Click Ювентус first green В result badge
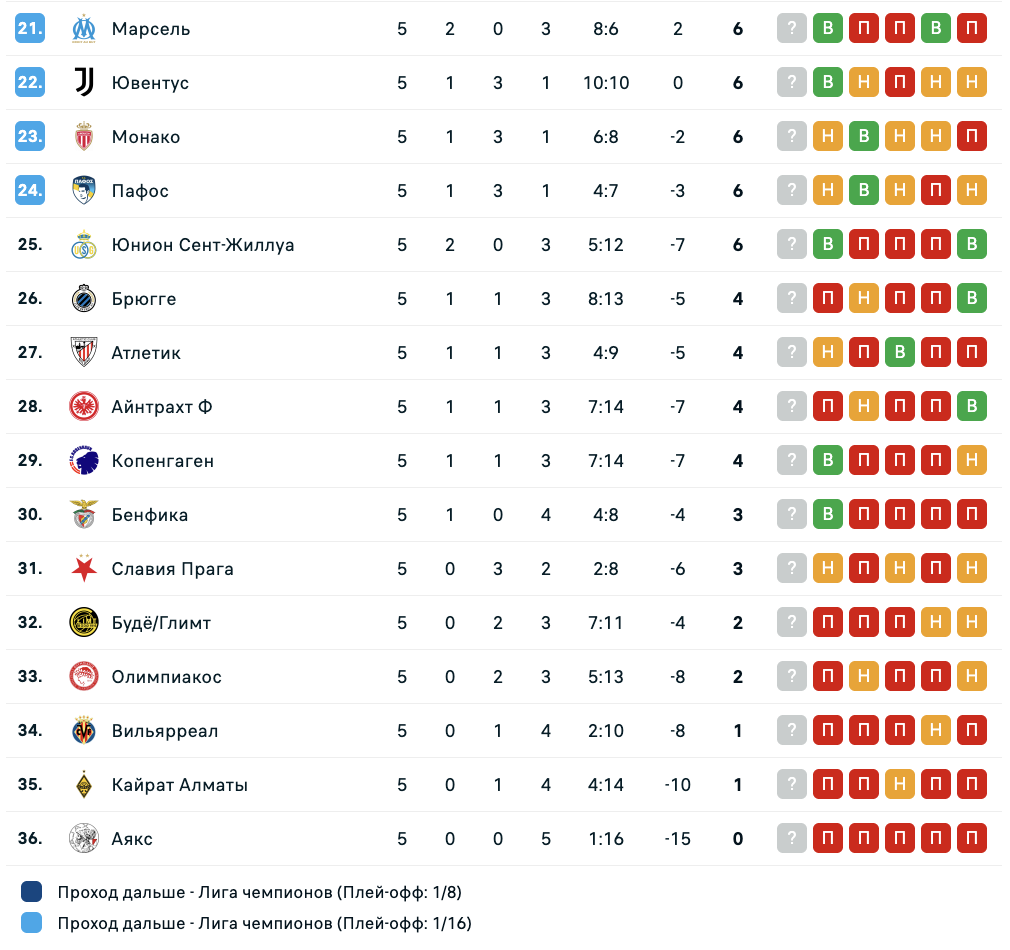 click(827, 83)
